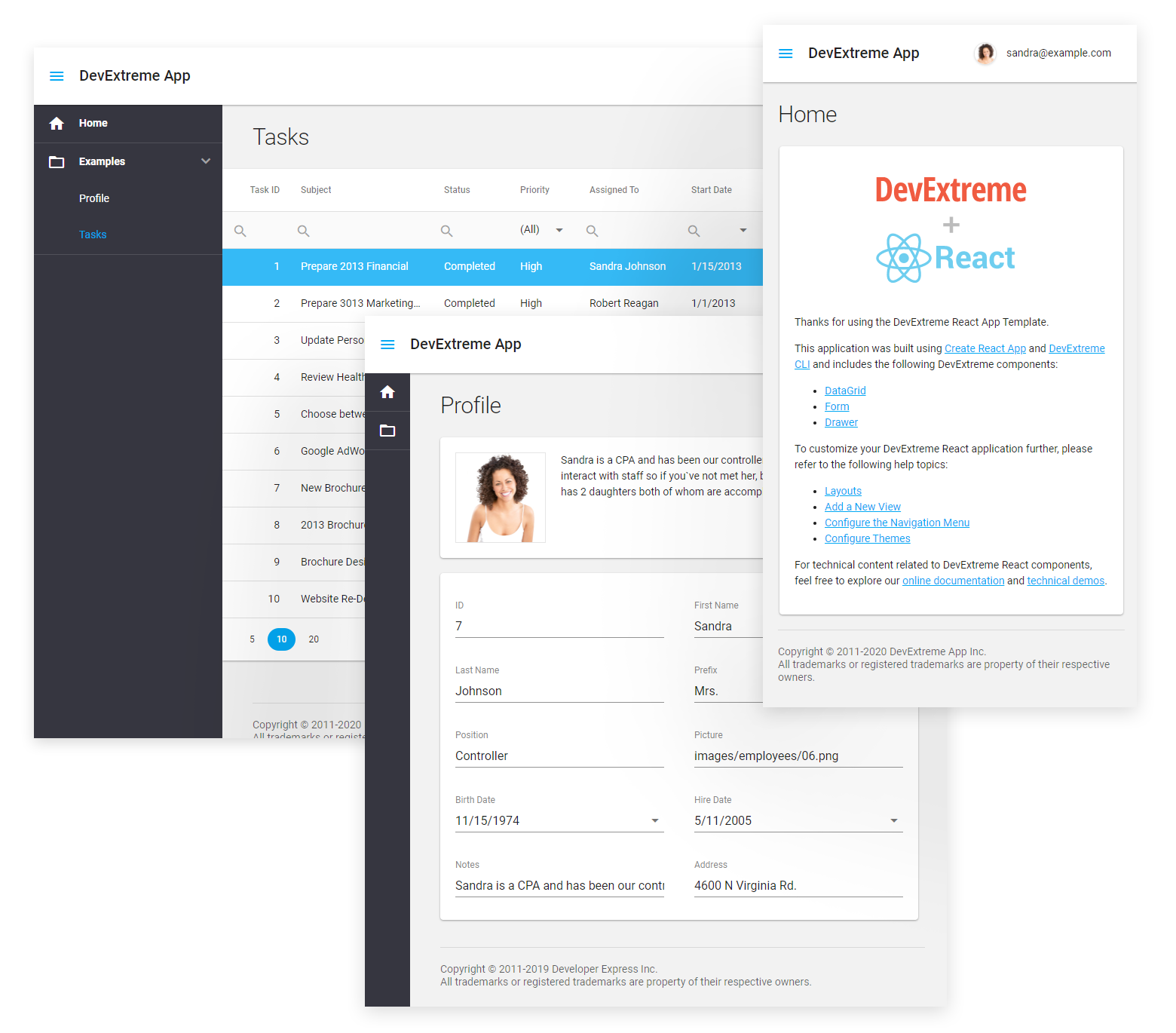Sort by the Subject column header
Image resolution: width=1176 pixels, height=1033 pixels.
(x=316, y=190)
